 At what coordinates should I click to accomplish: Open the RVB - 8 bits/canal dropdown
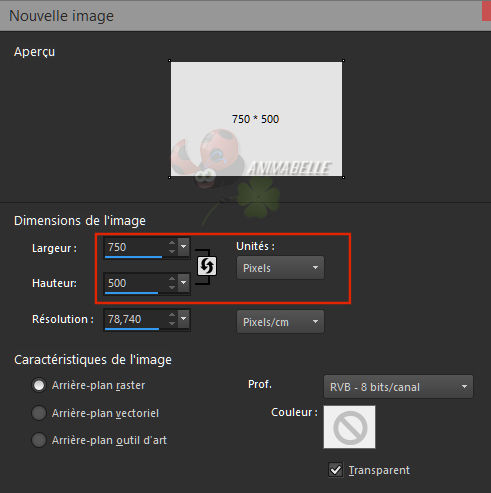[398, 387]
